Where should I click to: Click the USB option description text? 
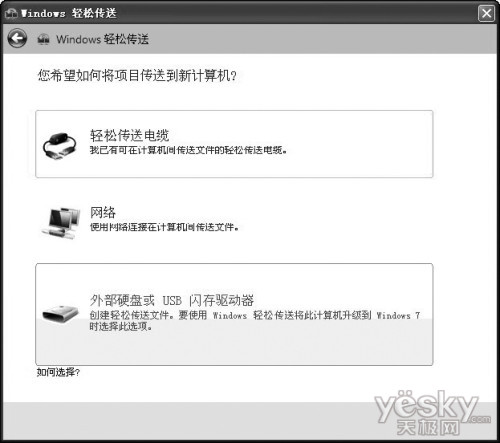[255, 320]
